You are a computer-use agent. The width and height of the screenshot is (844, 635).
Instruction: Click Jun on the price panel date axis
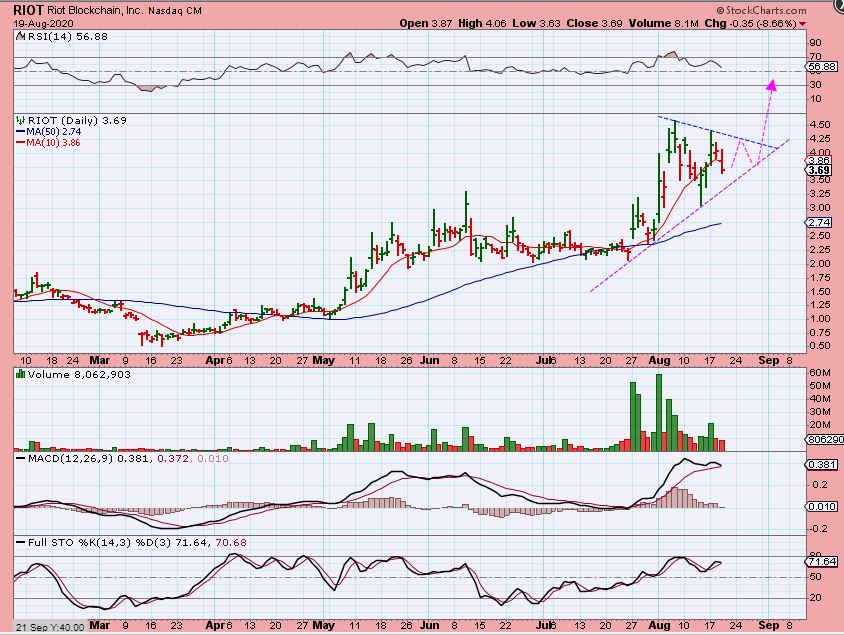click(x=430, y=360)
